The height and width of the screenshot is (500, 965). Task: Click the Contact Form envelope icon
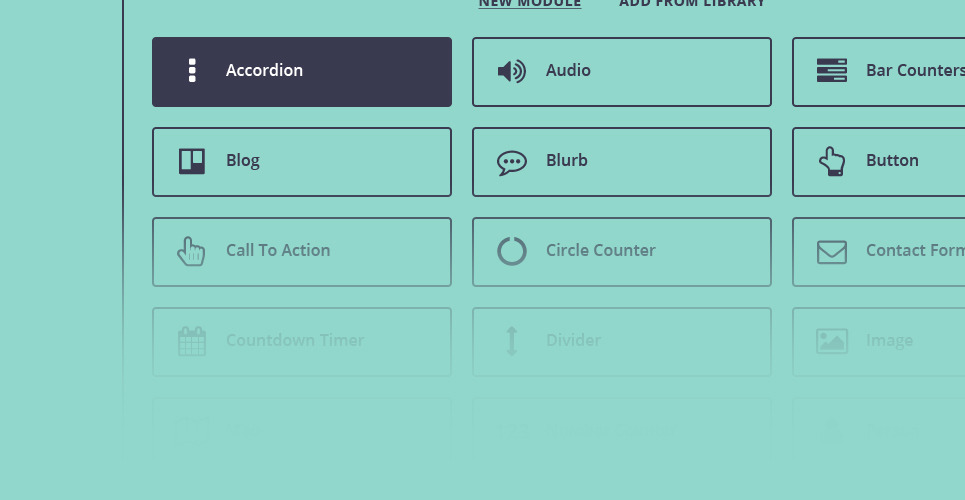831,251
